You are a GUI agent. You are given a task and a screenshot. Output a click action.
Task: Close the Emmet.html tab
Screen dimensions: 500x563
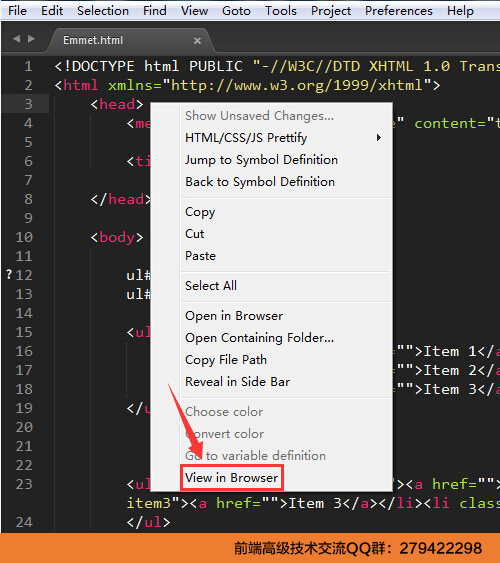point(197,41)
